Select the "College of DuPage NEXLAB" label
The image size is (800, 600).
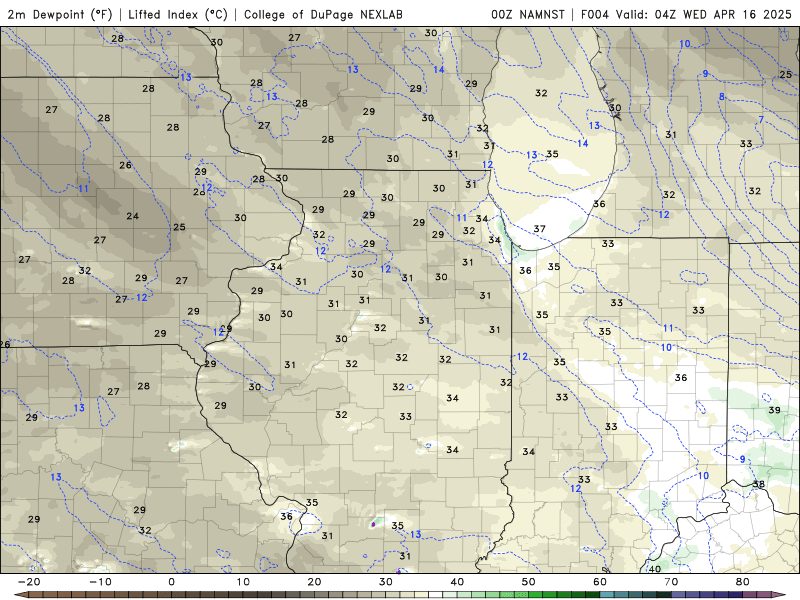(x=323, y=14)
